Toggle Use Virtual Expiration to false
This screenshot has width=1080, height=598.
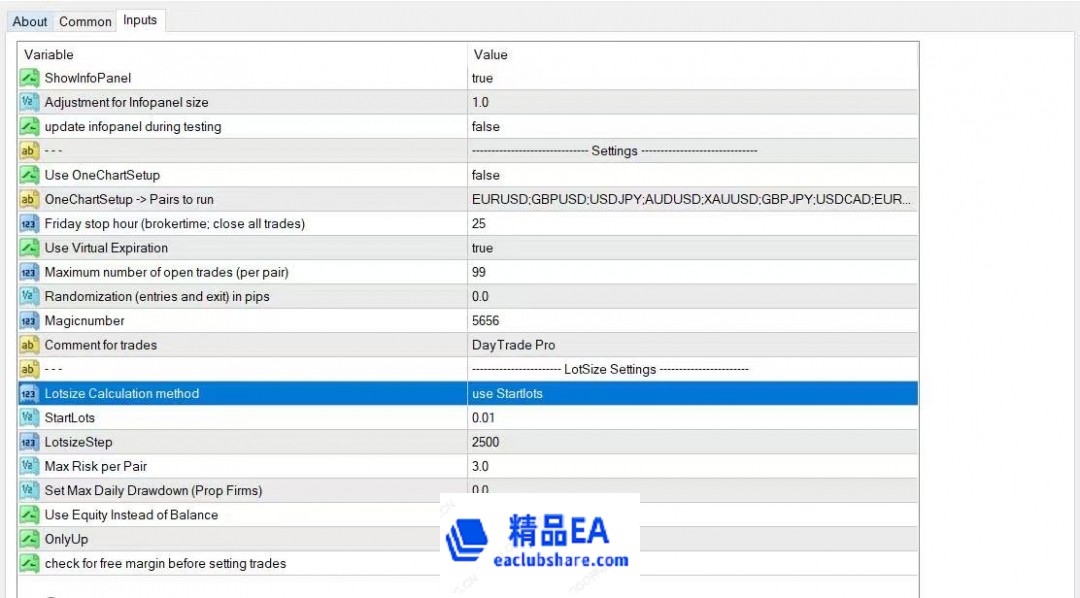[600, 248]
